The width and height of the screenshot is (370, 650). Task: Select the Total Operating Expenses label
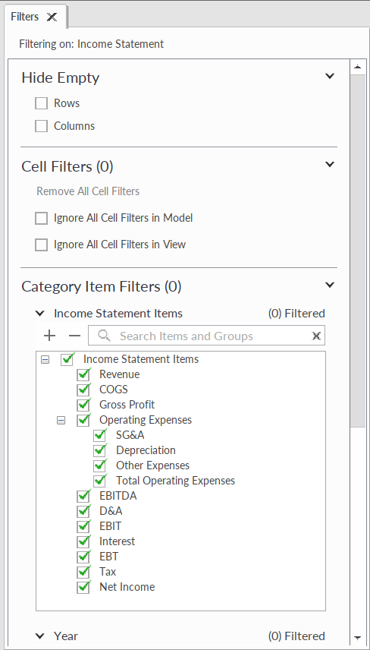[x=176, y=480]
